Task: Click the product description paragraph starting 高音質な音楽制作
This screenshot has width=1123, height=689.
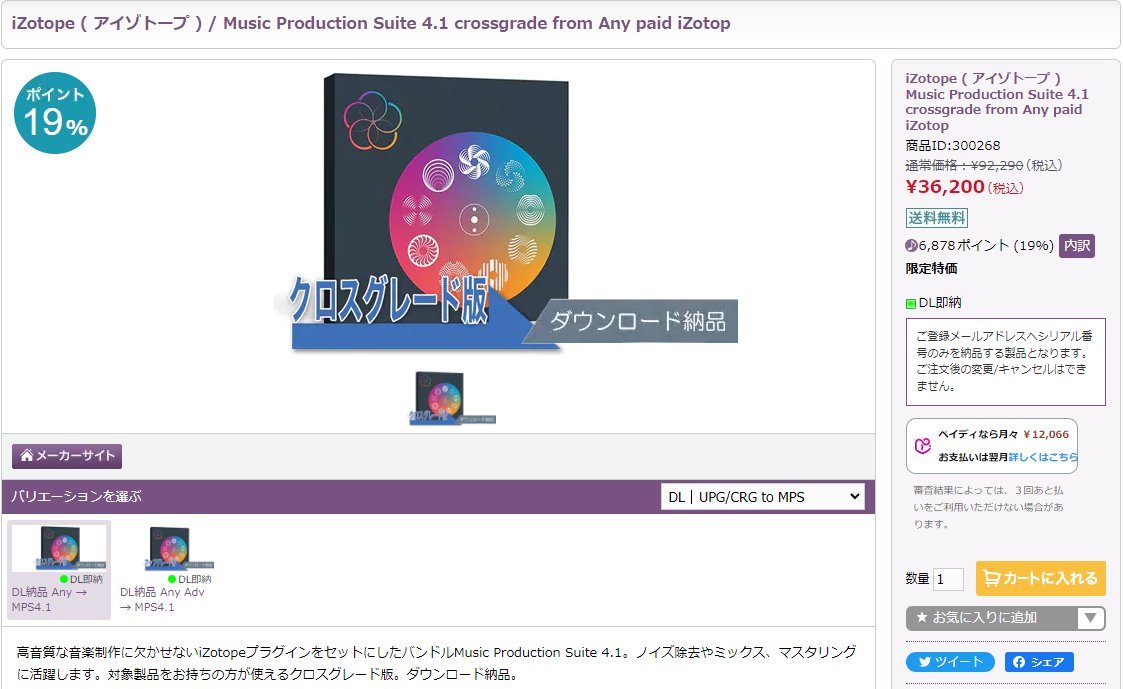Action: pos(436,663)
